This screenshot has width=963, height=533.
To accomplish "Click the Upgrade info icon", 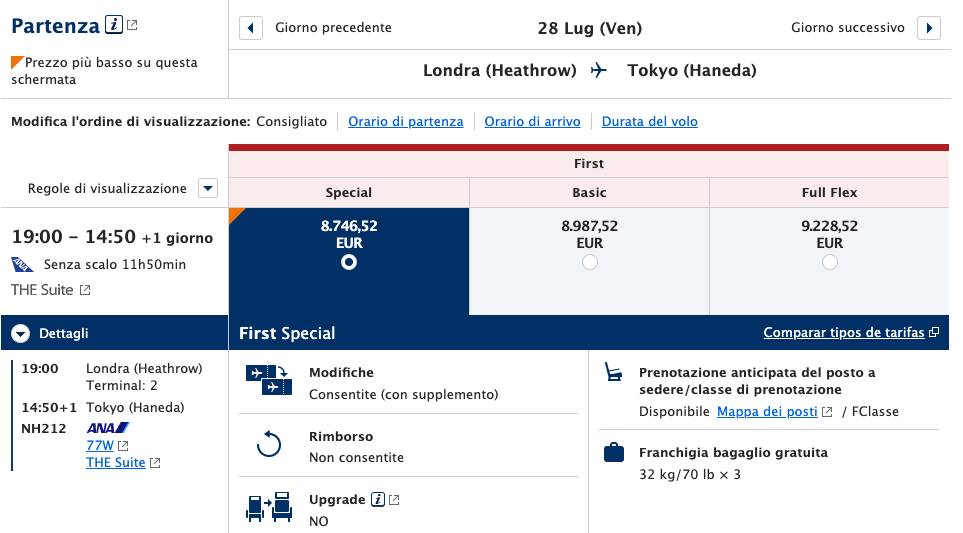I will [x=378, y=499].
